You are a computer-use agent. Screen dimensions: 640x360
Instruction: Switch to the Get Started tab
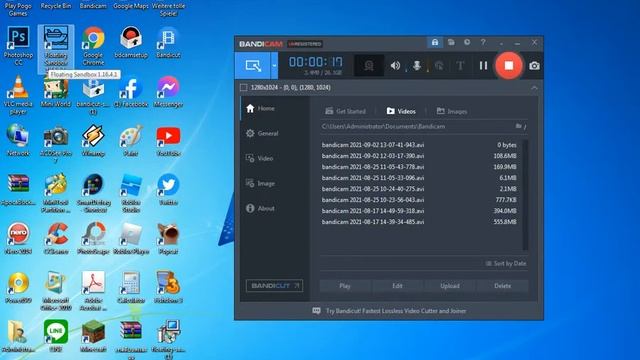tap(345, 111)
